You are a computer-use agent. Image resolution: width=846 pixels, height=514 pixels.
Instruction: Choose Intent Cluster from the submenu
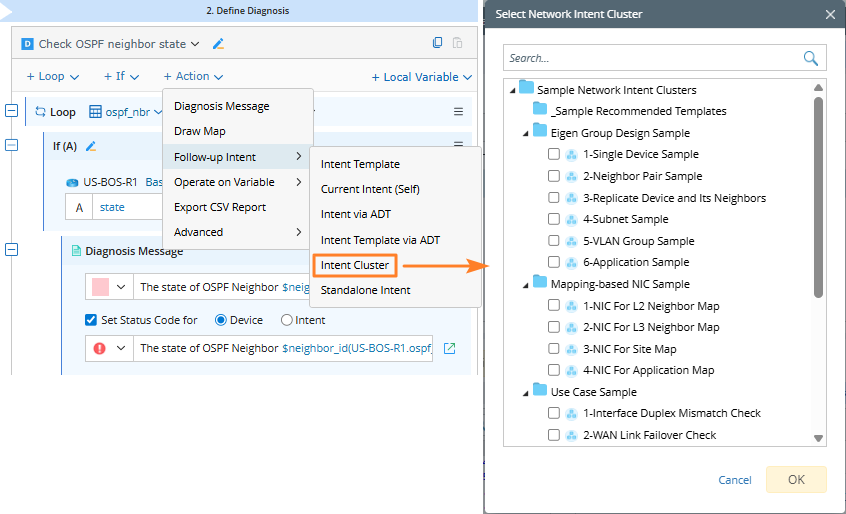[x=355, y=265]
